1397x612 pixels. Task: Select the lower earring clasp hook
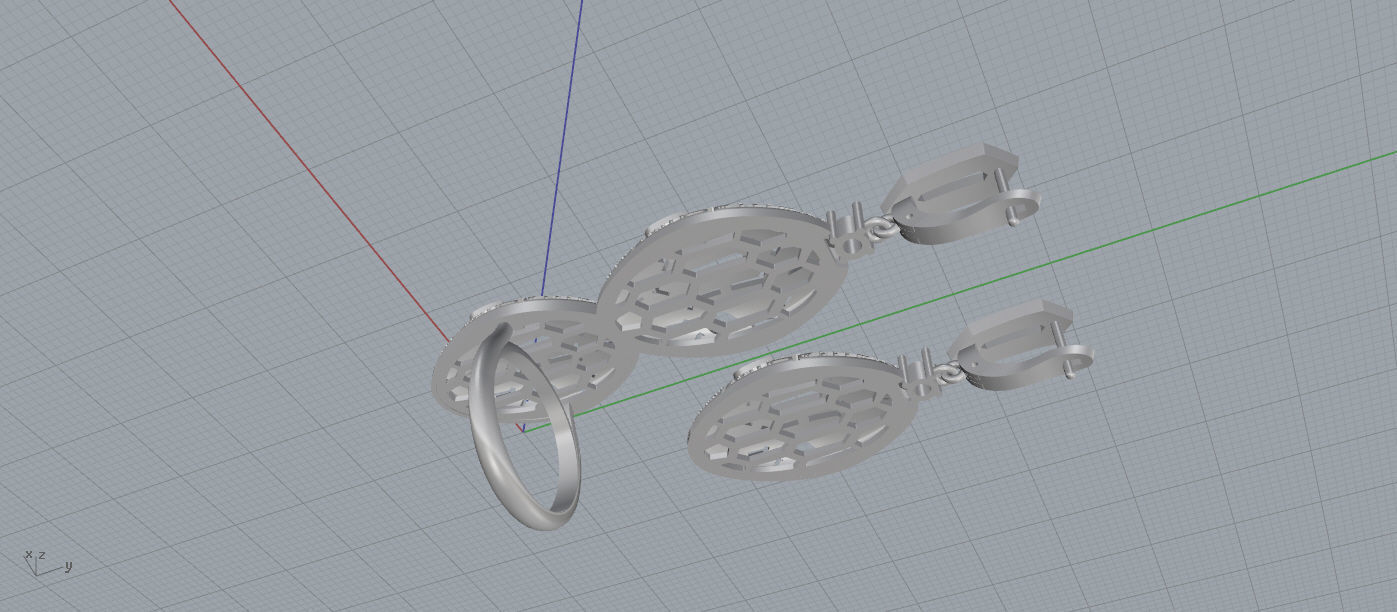(x=1022, y=346)
